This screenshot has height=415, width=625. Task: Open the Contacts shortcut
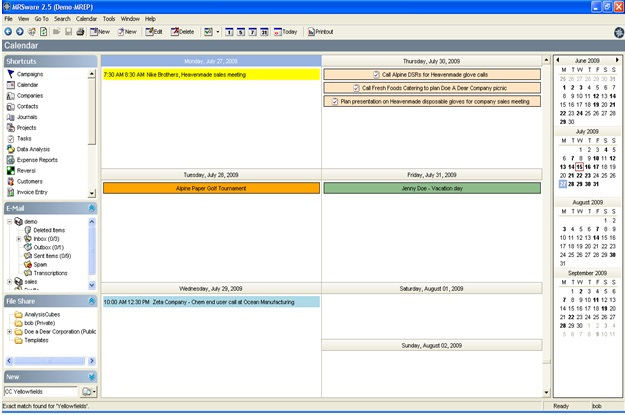[23, 106]
